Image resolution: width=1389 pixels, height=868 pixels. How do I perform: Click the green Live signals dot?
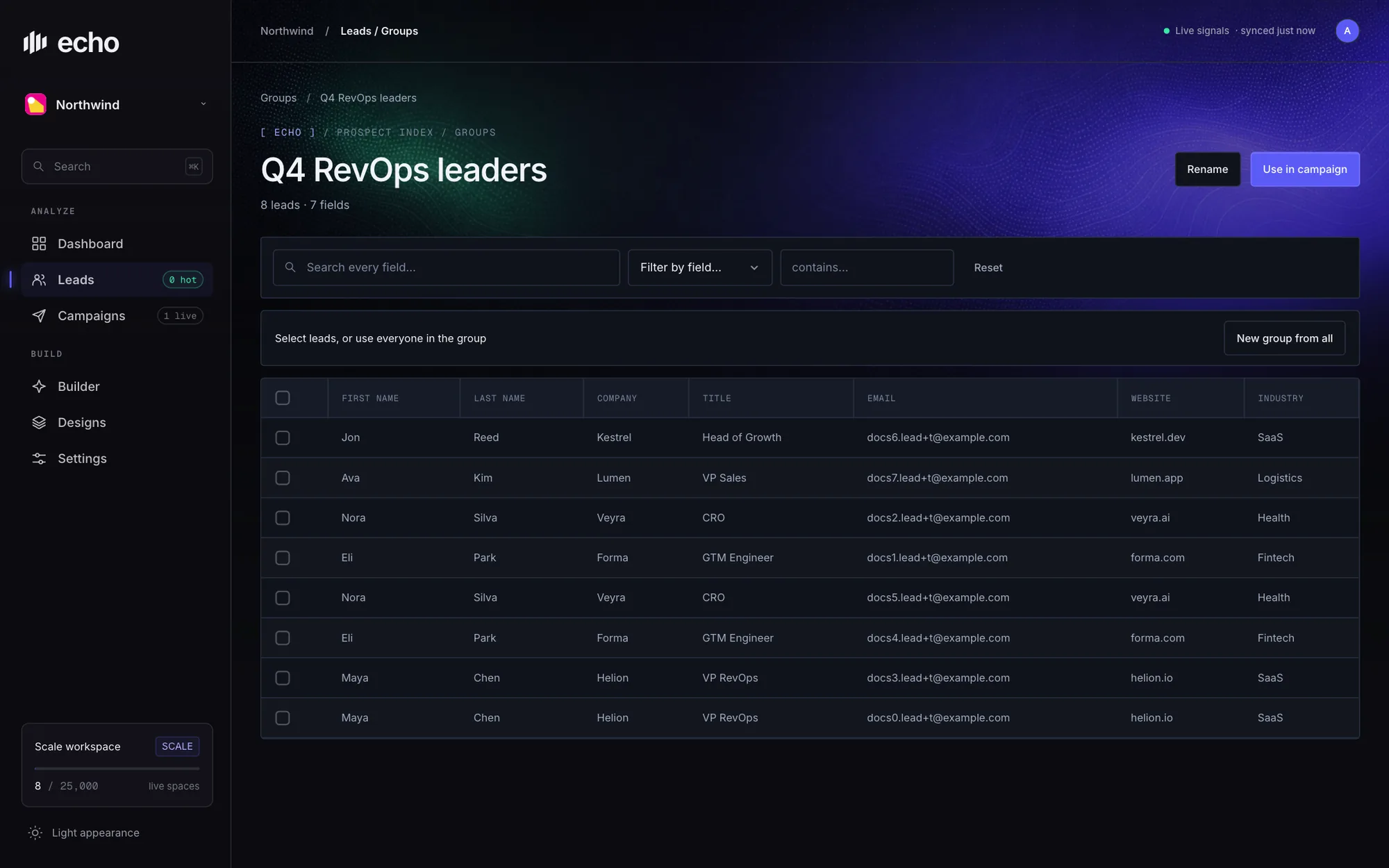point(1167,31)
